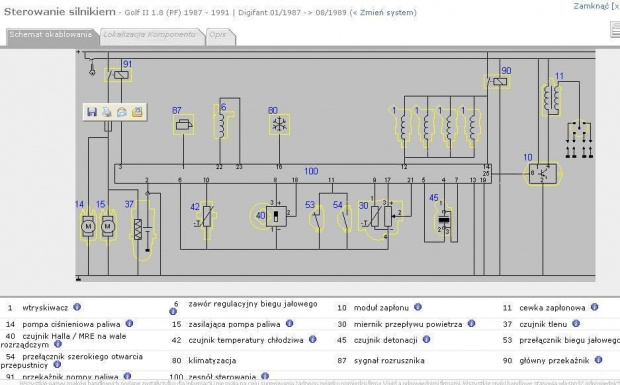This screenshot has height=385, width=620.
Task: Close the window via Zamknąć link
Action: pyautogui.click(x=591, y=6)
